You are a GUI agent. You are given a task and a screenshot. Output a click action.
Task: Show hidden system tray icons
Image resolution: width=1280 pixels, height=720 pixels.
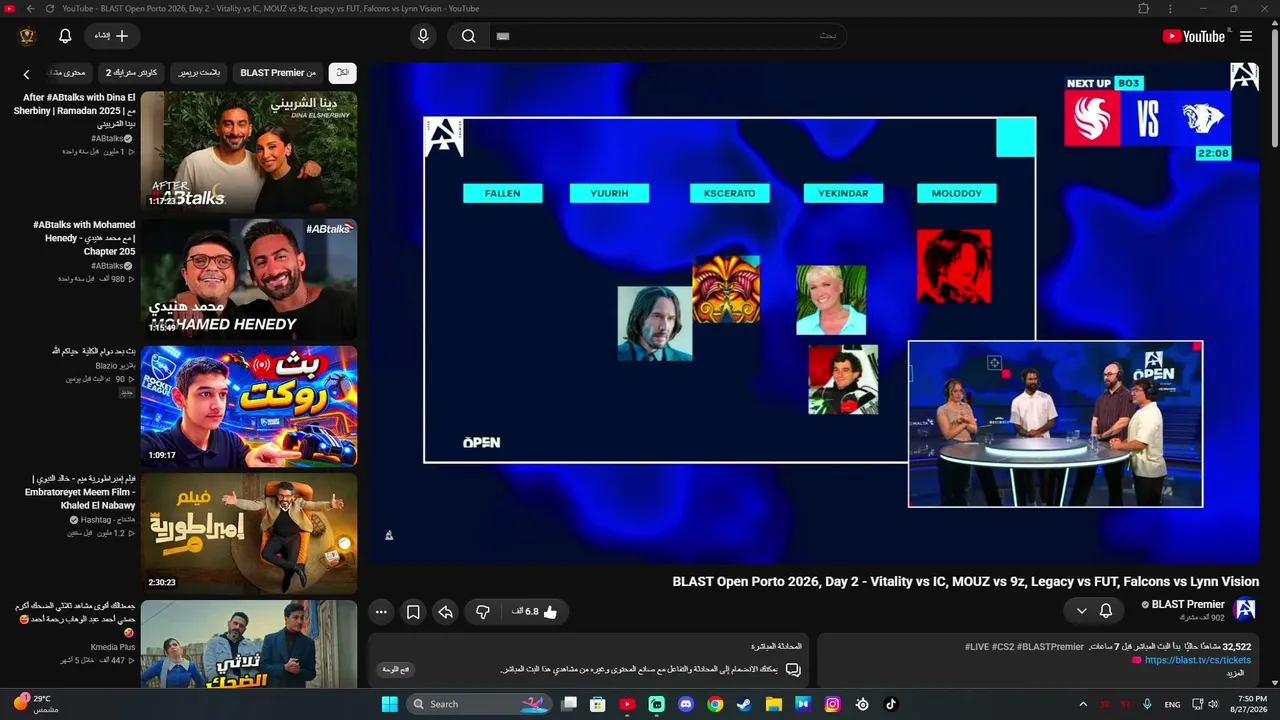tap(1083, 704)
